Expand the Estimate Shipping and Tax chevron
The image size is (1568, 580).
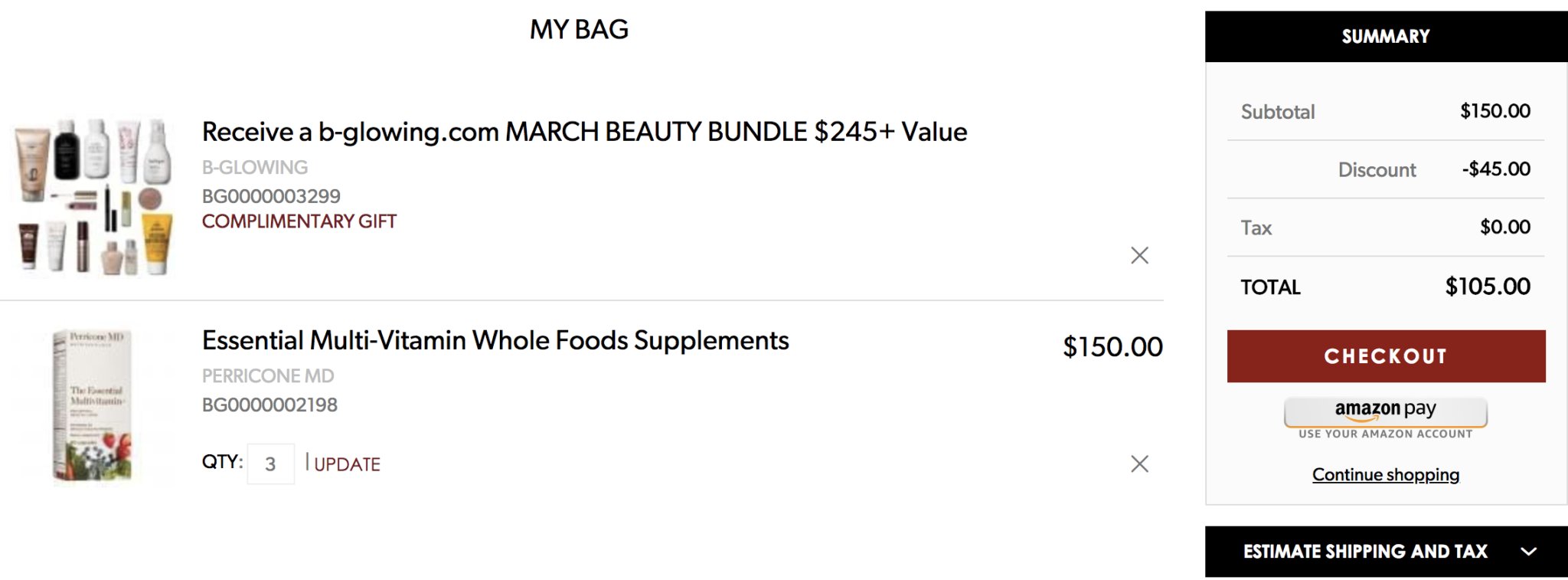coord(1528,552)
